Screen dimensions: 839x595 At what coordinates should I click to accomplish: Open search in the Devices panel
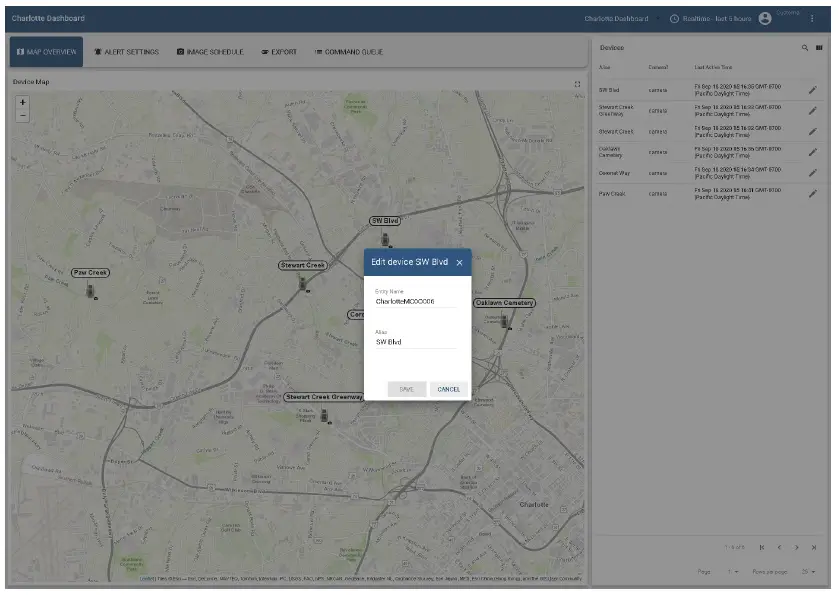tap(804, 48)
